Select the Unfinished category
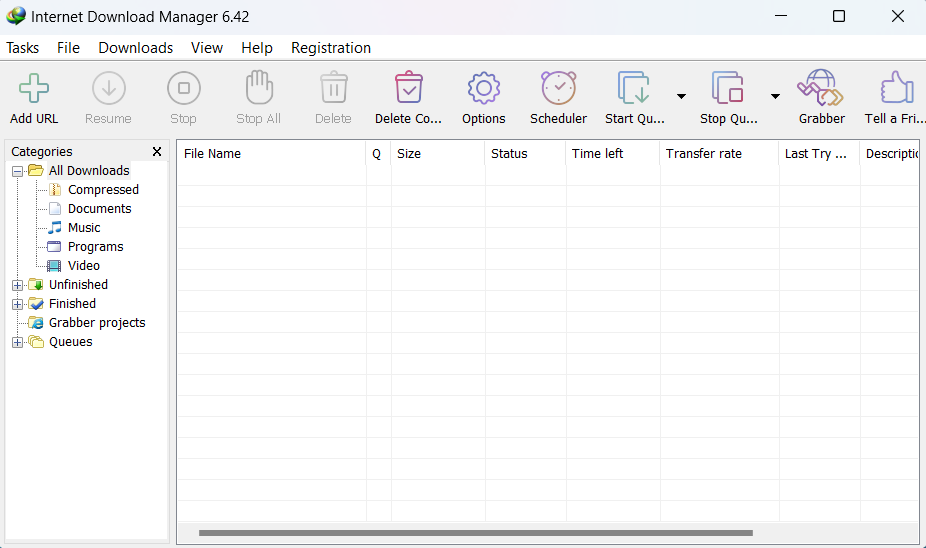 point(79,285)
